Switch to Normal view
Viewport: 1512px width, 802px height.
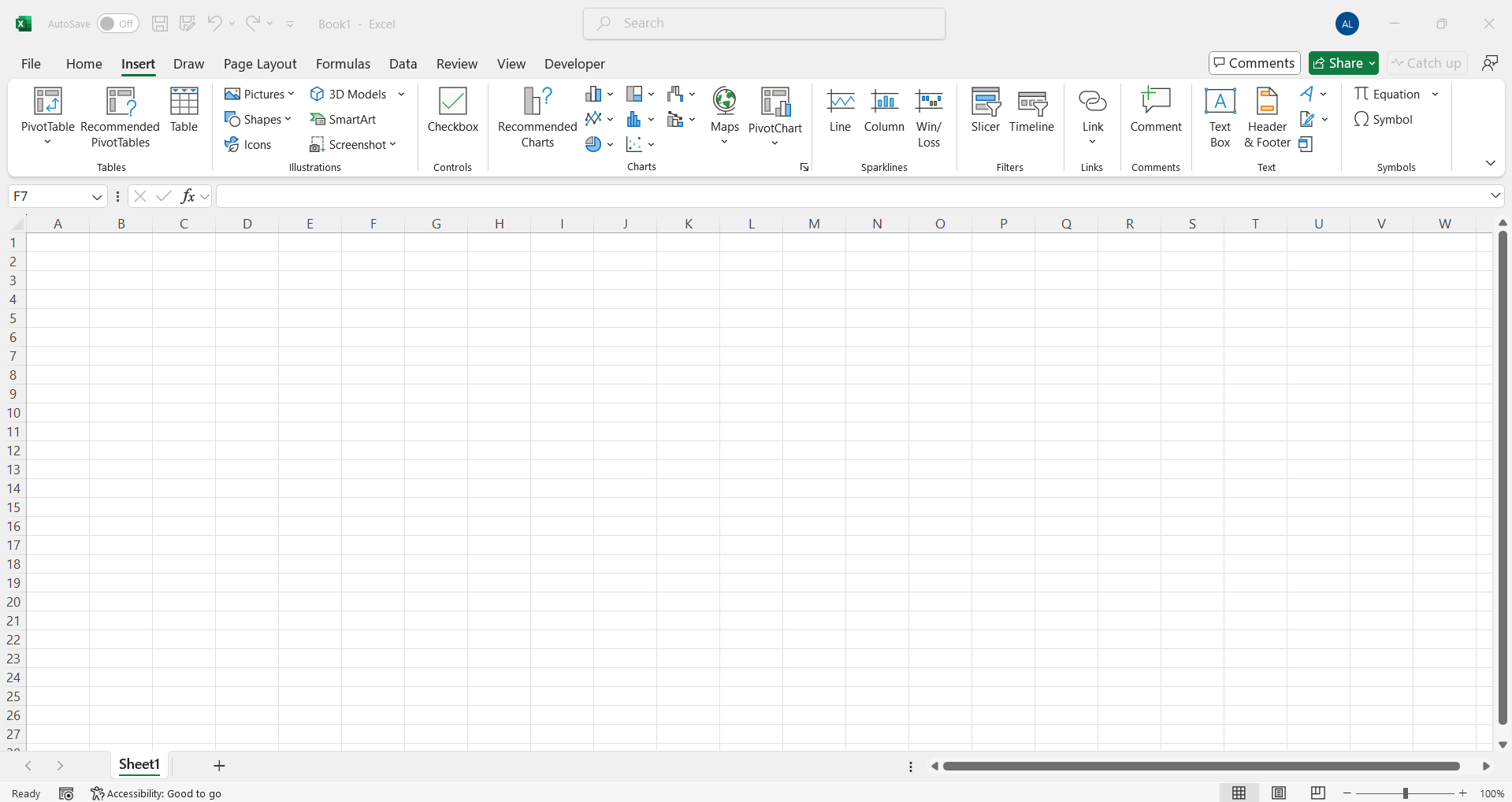(x=1239, y=793)
